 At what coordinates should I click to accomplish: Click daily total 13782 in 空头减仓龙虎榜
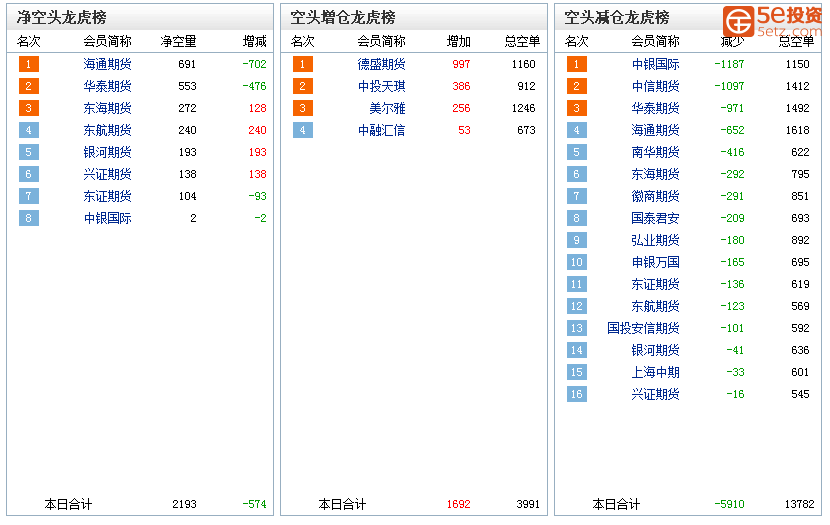[800, 504]
